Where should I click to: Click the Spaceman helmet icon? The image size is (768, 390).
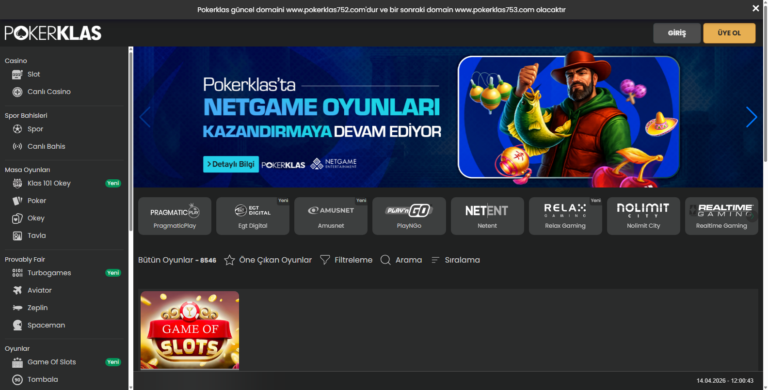17,325
